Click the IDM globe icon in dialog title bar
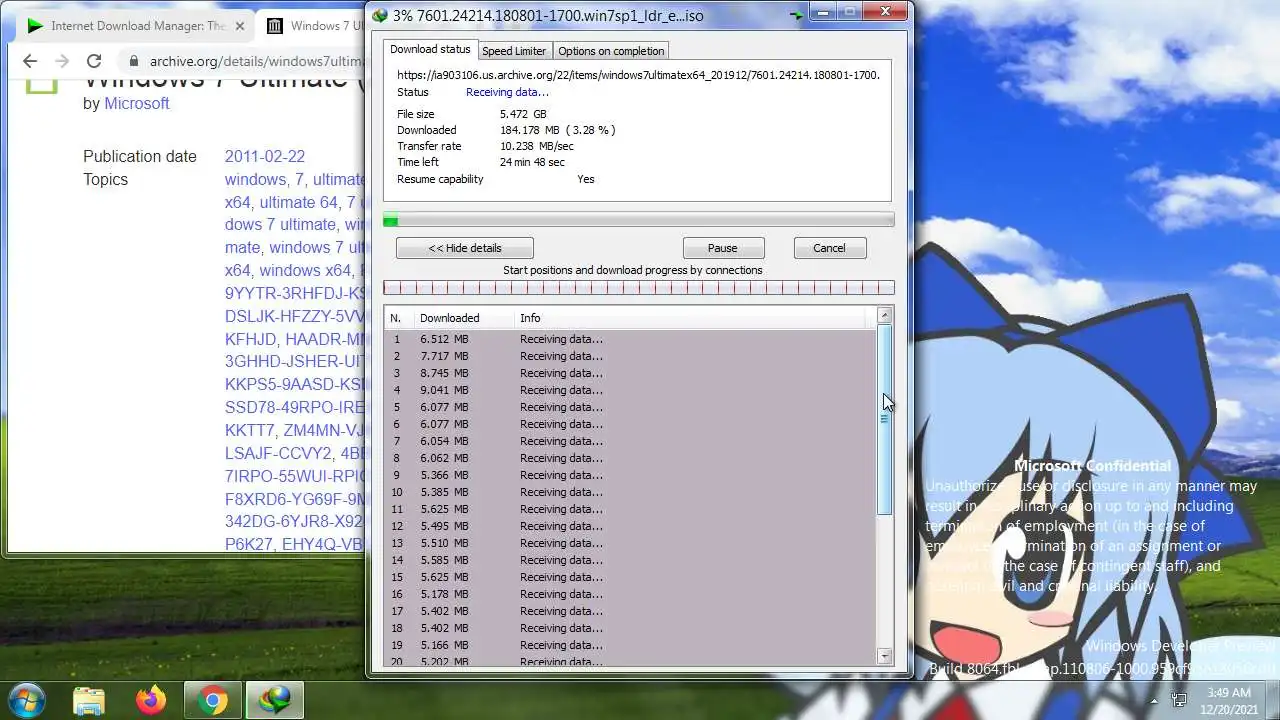Image resolution: width=1280 pixels, height=720 pixels. tap(380, 15)
